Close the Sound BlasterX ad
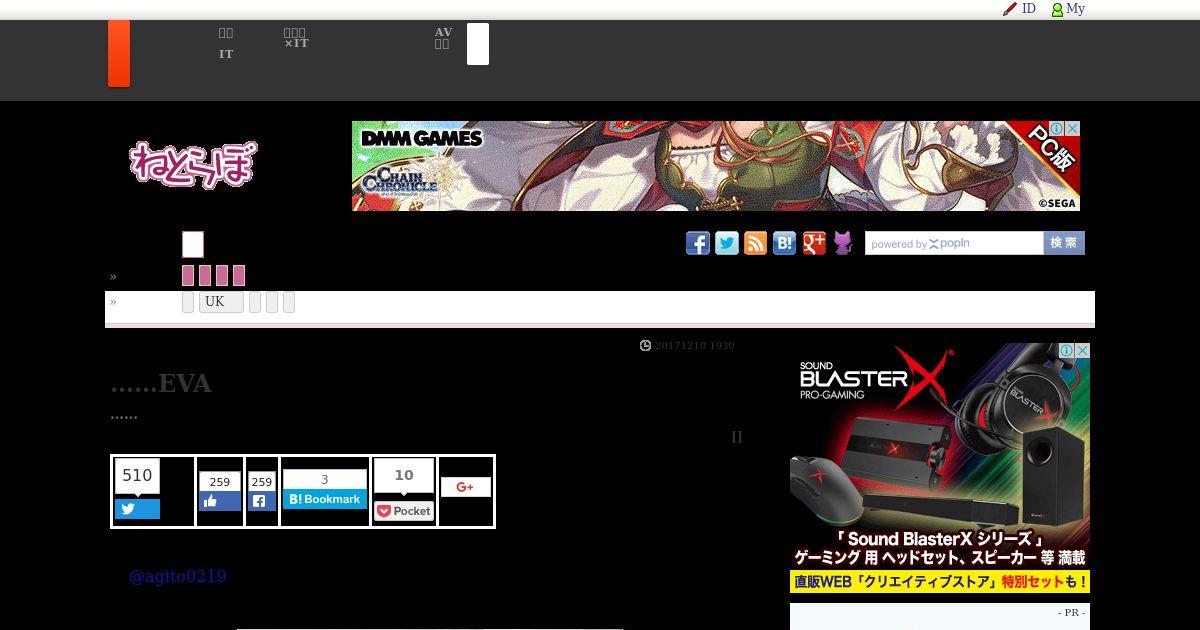This screenshot has width=1200, height=630. click(x=1083, y=351)
